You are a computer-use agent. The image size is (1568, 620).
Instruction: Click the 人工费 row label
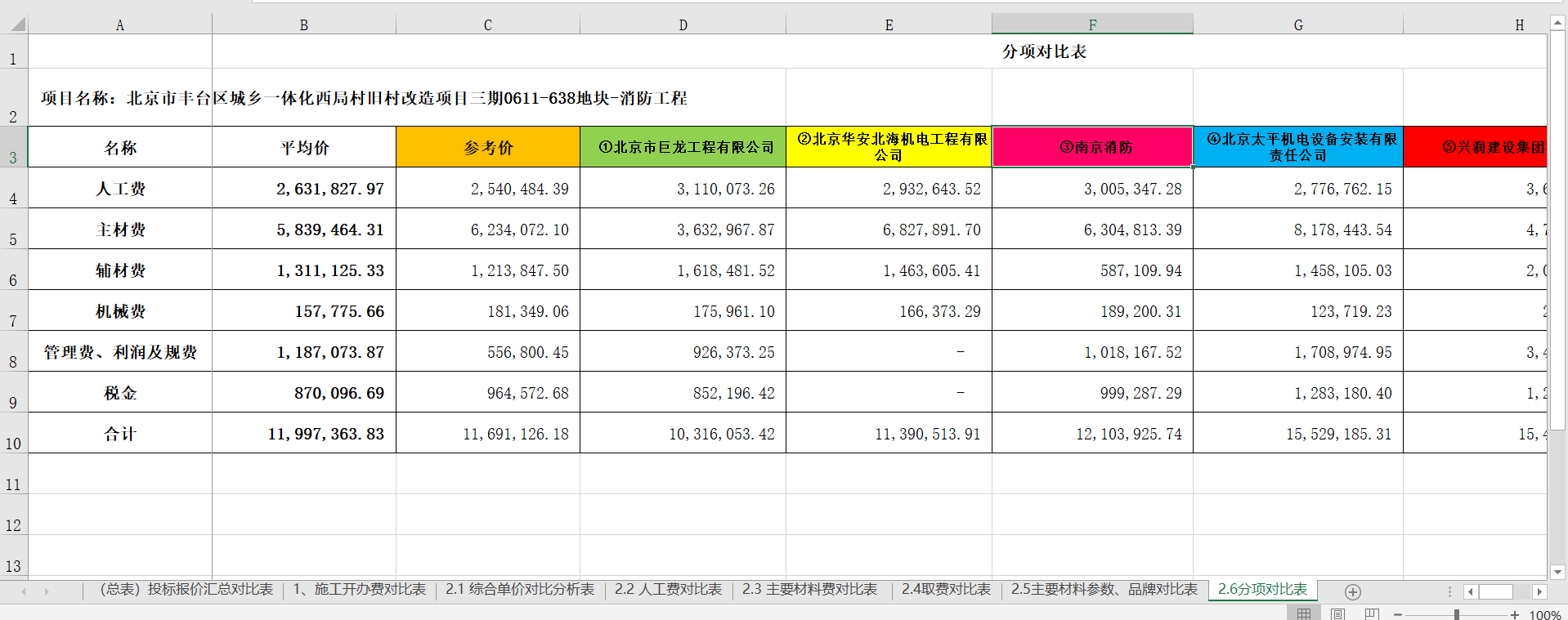tap(120, 188)
